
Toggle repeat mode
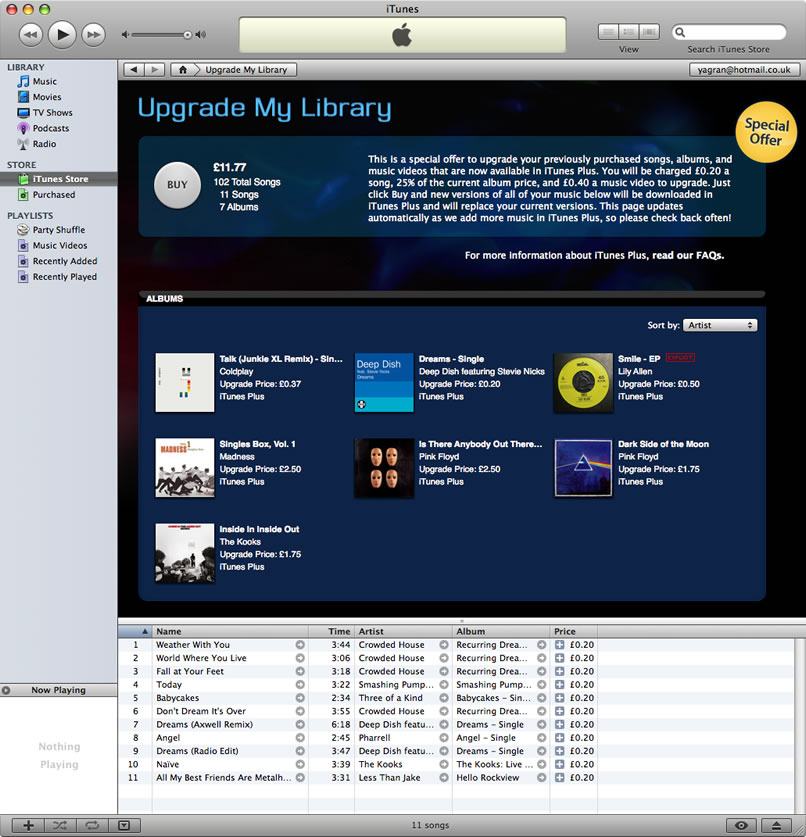coord(92,825)
